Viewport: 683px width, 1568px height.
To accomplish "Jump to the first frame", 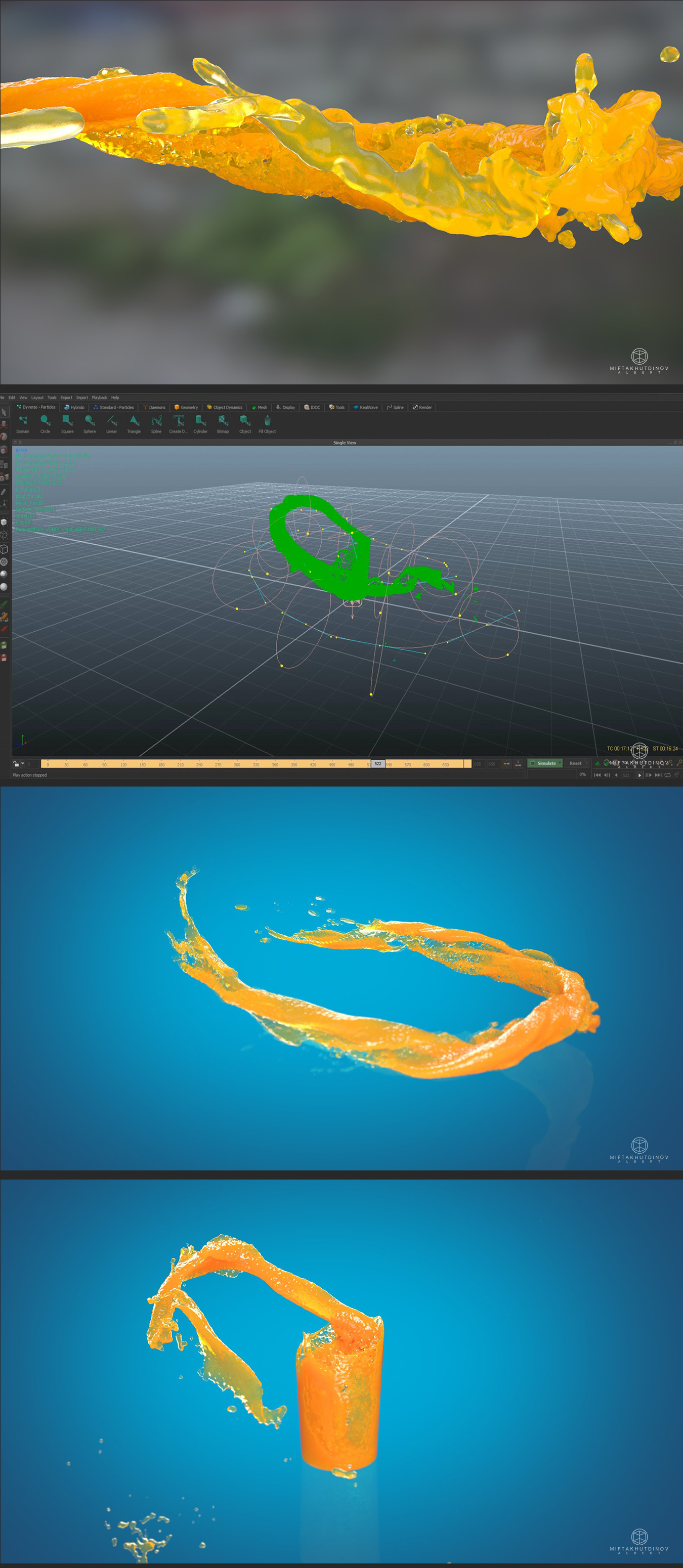I will 597,775.
